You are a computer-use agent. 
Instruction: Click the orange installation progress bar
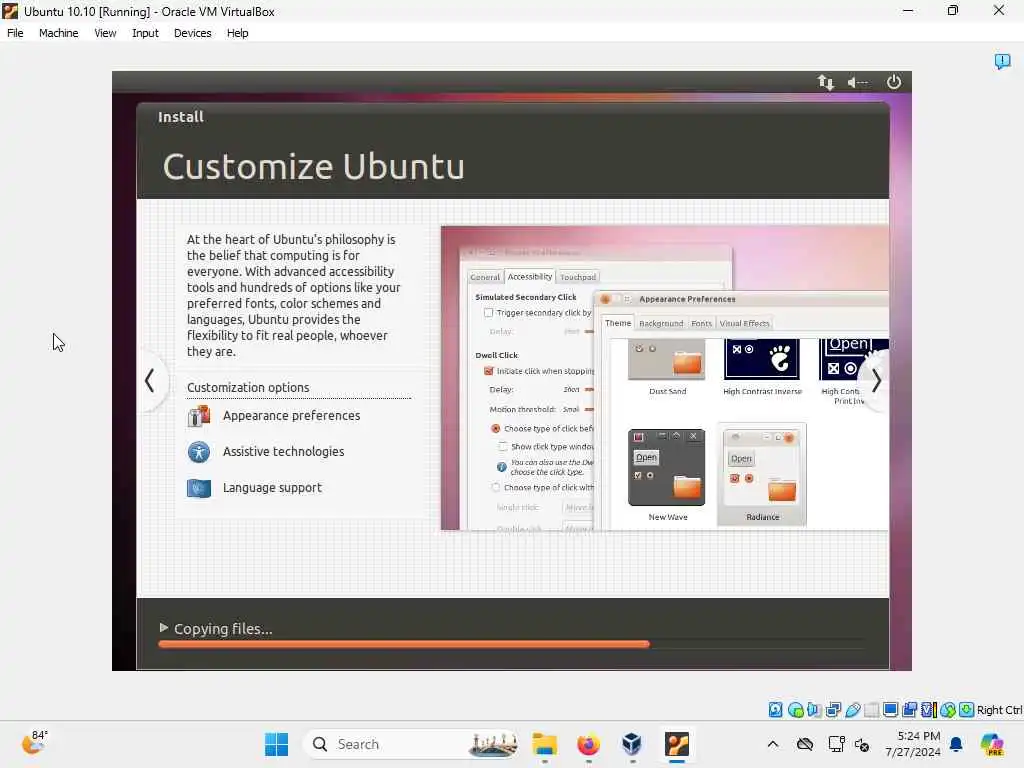coord(404,644)
